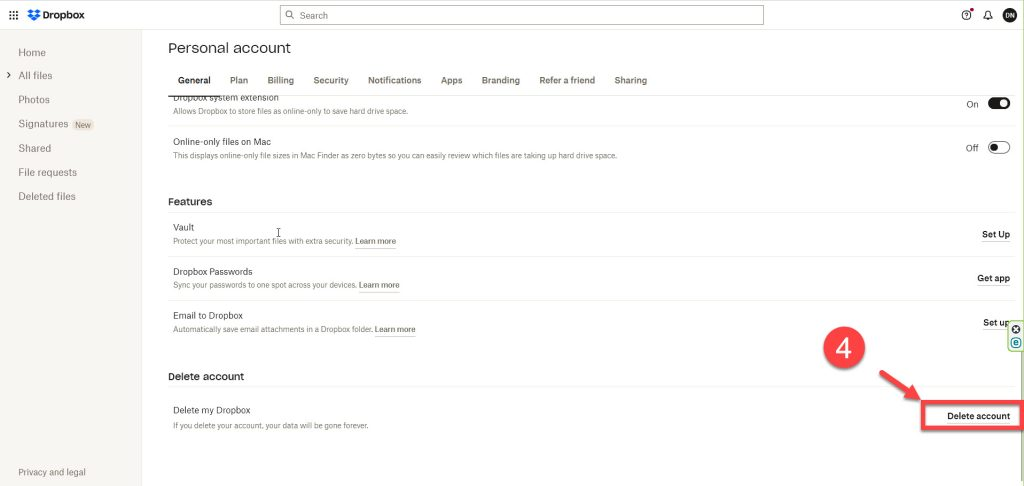Open the help question mark icon

[967, 15]
